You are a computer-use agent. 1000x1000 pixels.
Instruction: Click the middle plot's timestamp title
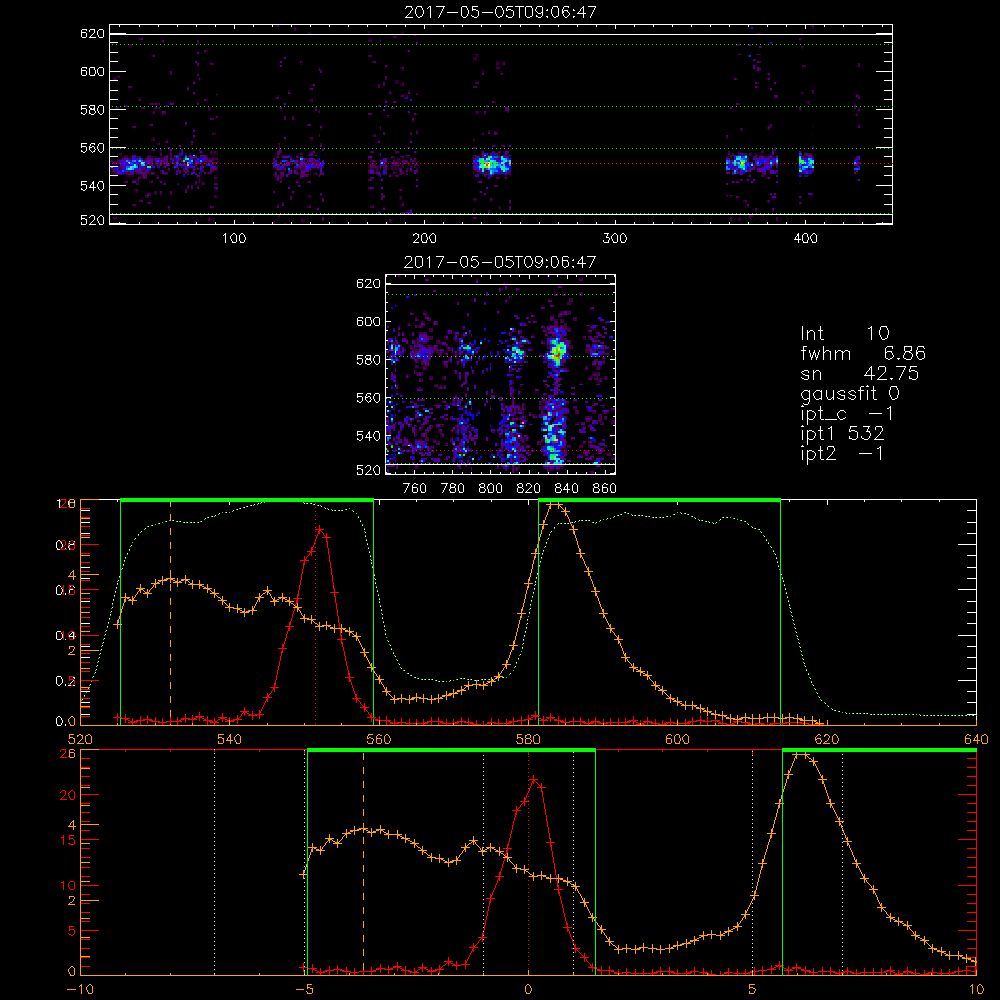(501, 262)
